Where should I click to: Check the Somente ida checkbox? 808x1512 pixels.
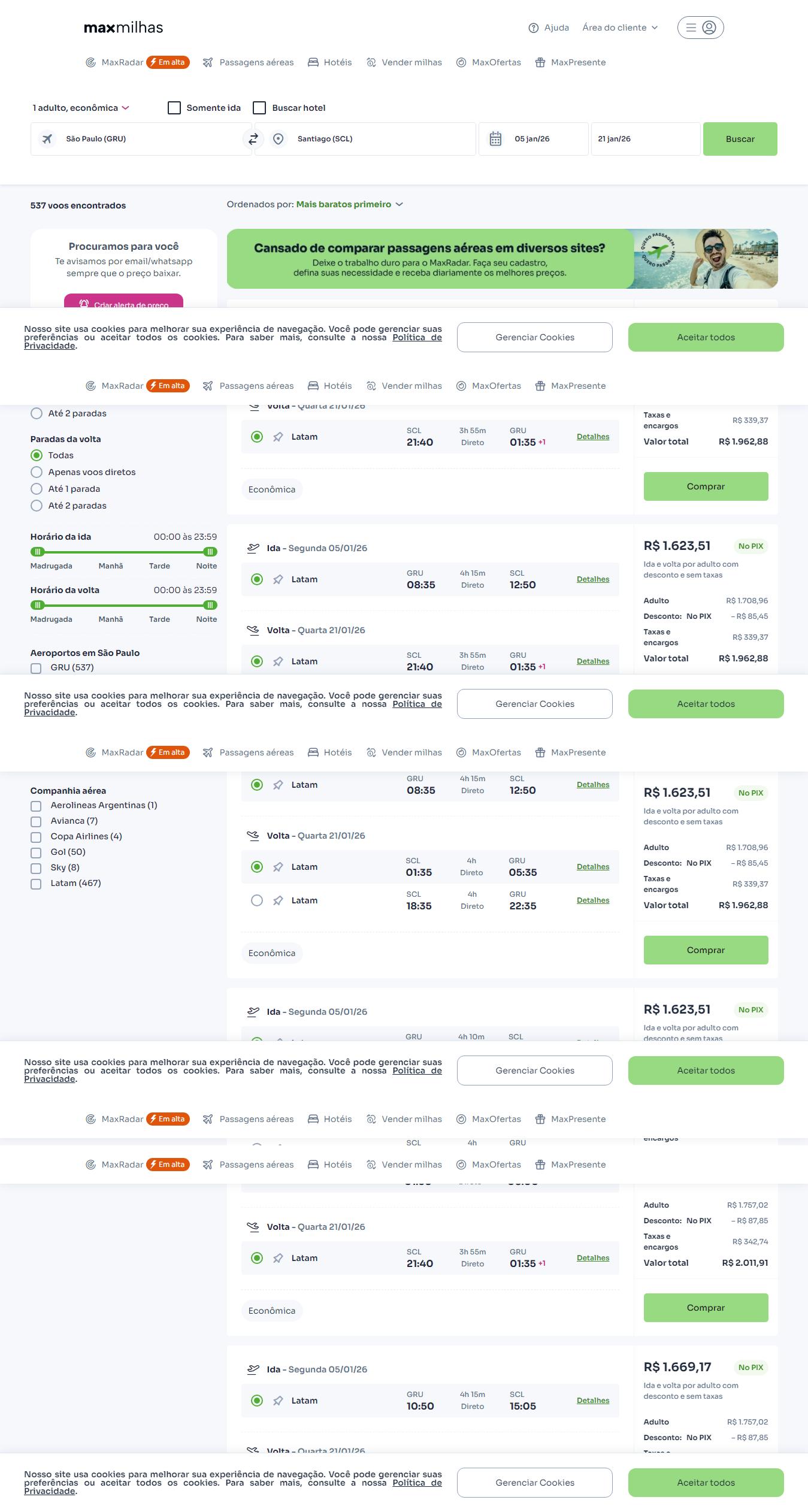[174, 108]
